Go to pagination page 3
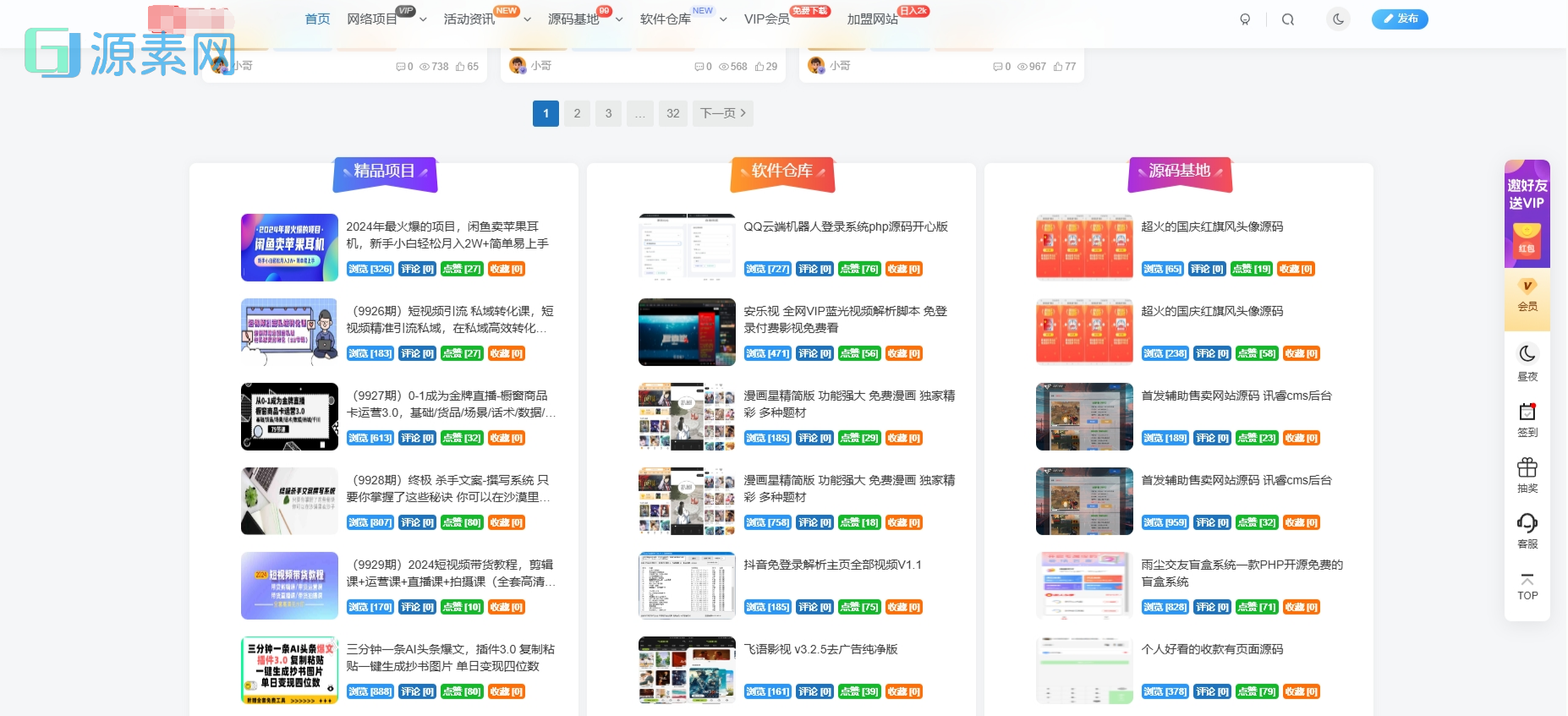1568x716 pixels. pos(608,113)
